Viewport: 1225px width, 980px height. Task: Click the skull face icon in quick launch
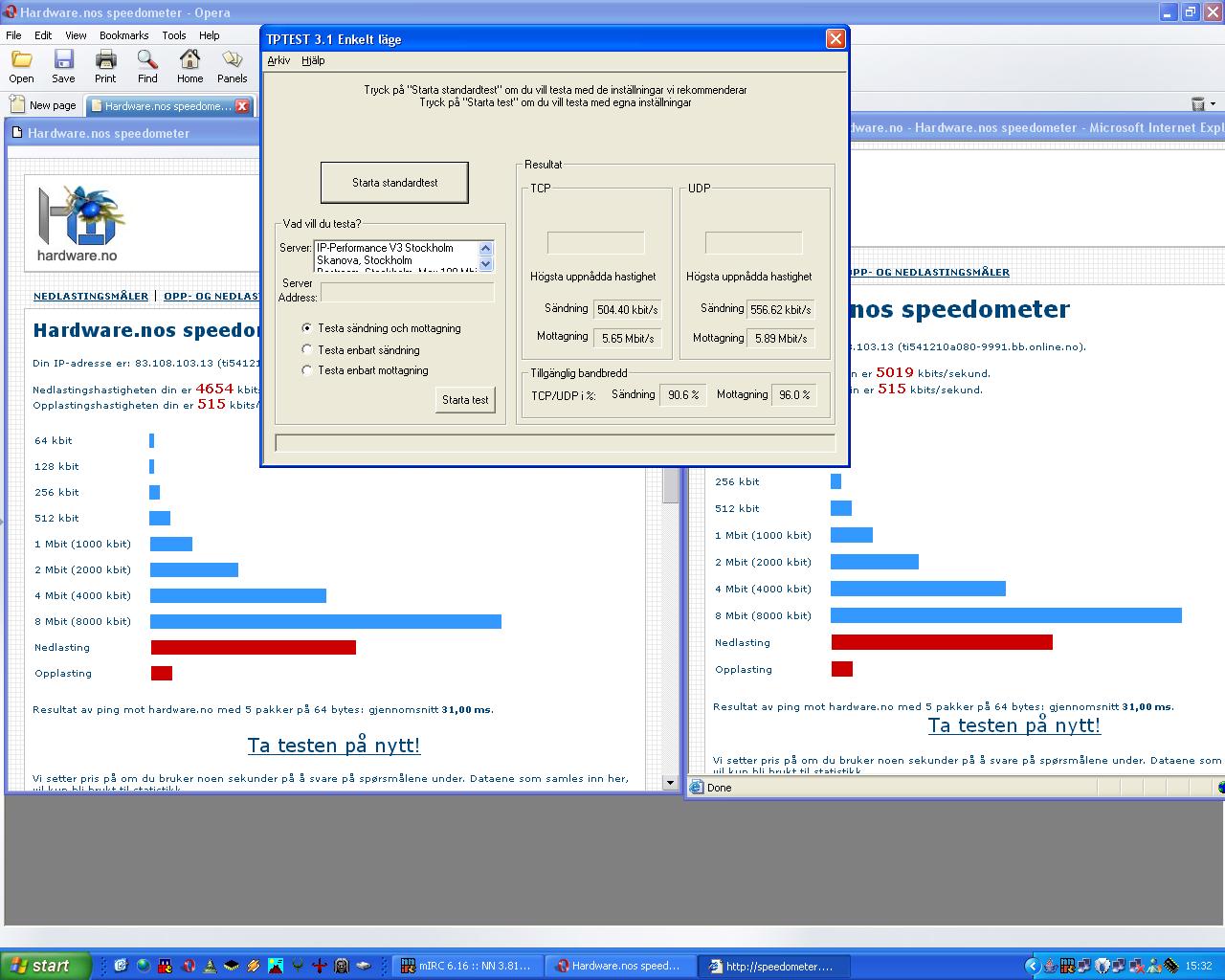[342, 966]
